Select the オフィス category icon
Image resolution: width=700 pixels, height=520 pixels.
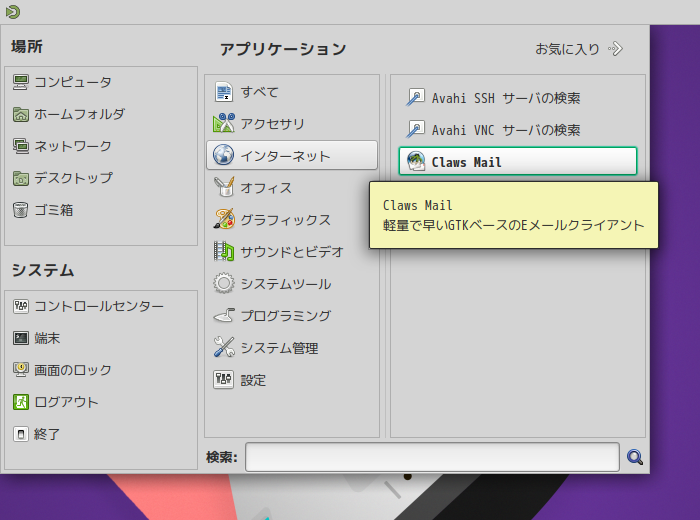pos(224,187)
